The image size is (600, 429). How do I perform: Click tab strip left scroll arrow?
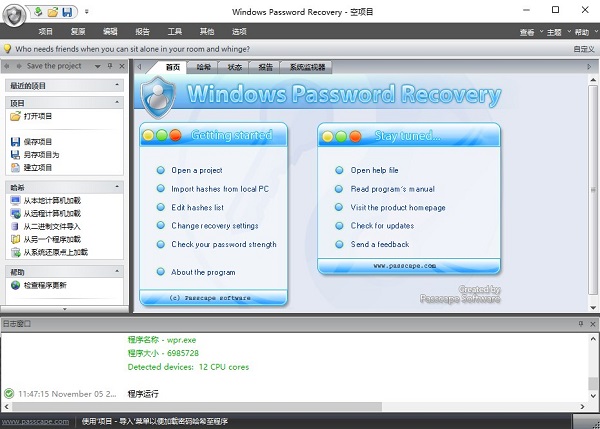coord(139,67)
